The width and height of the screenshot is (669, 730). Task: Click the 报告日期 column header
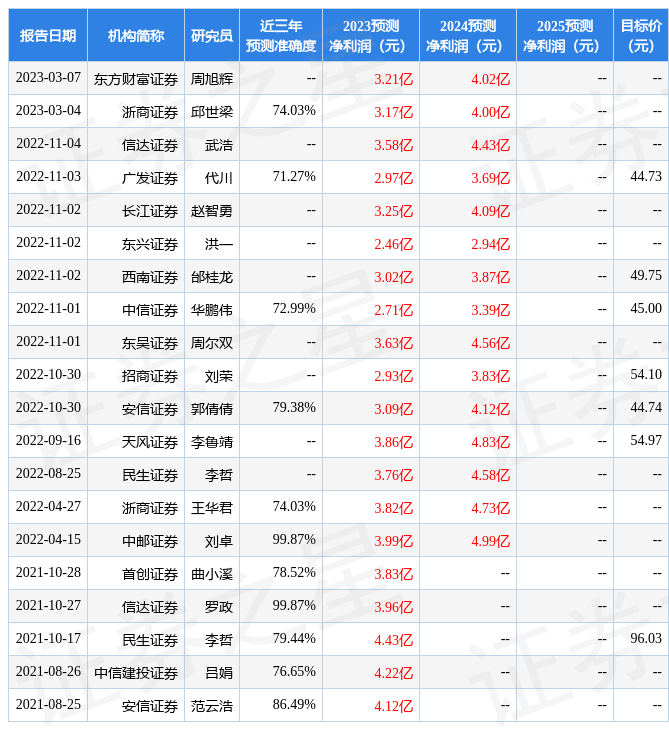(48, 35)
